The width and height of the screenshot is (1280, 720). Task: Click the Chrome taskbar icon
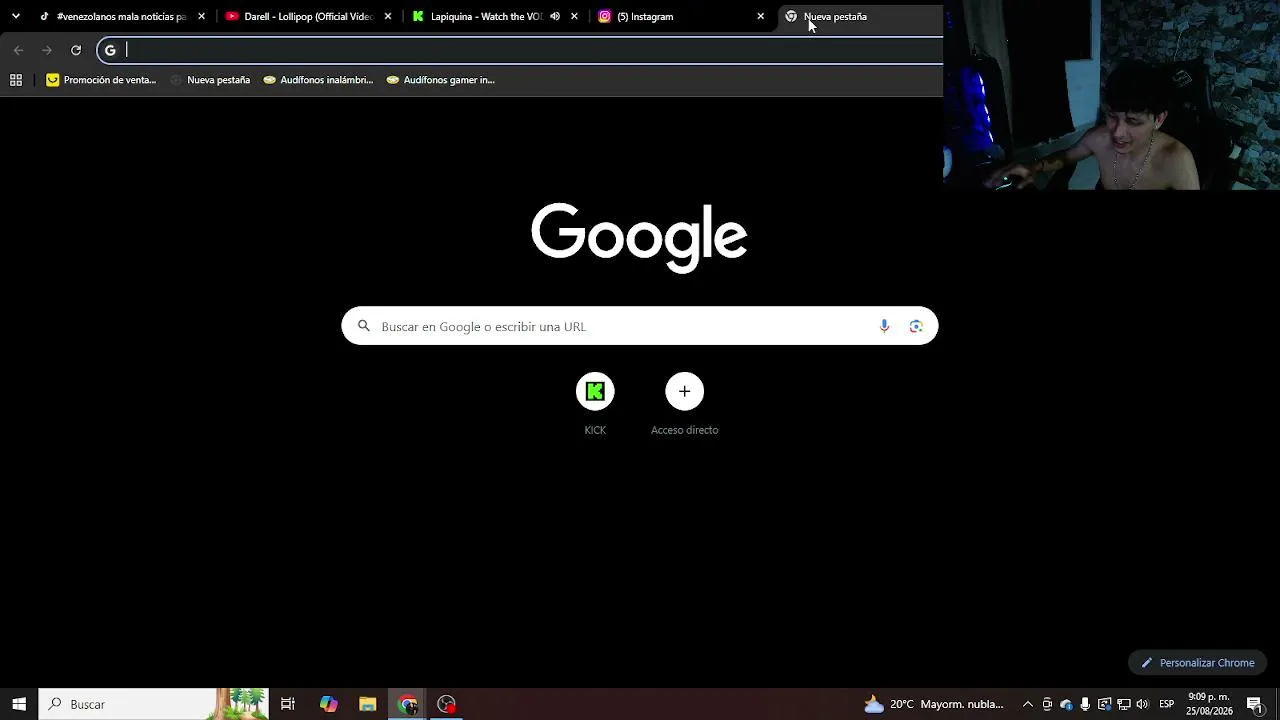tap(407, 704)
